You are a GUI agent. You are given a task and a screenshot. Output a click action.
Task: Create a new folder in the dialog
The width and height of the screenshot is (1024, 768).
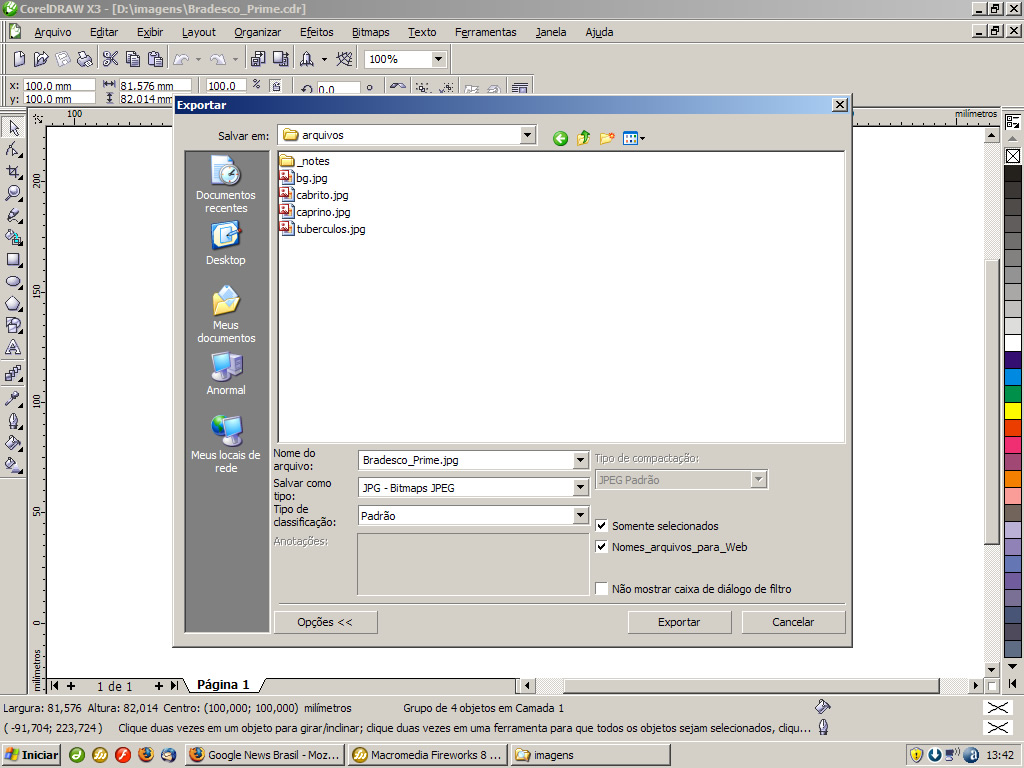click(607, 138)
